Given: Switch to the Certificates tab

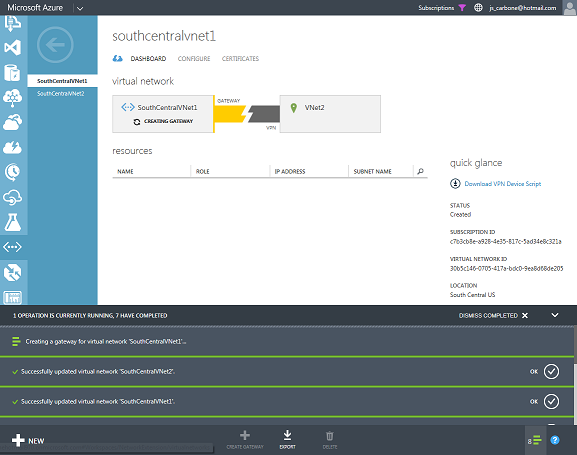Looking at the screenshot, I should [x=240, y=59].
